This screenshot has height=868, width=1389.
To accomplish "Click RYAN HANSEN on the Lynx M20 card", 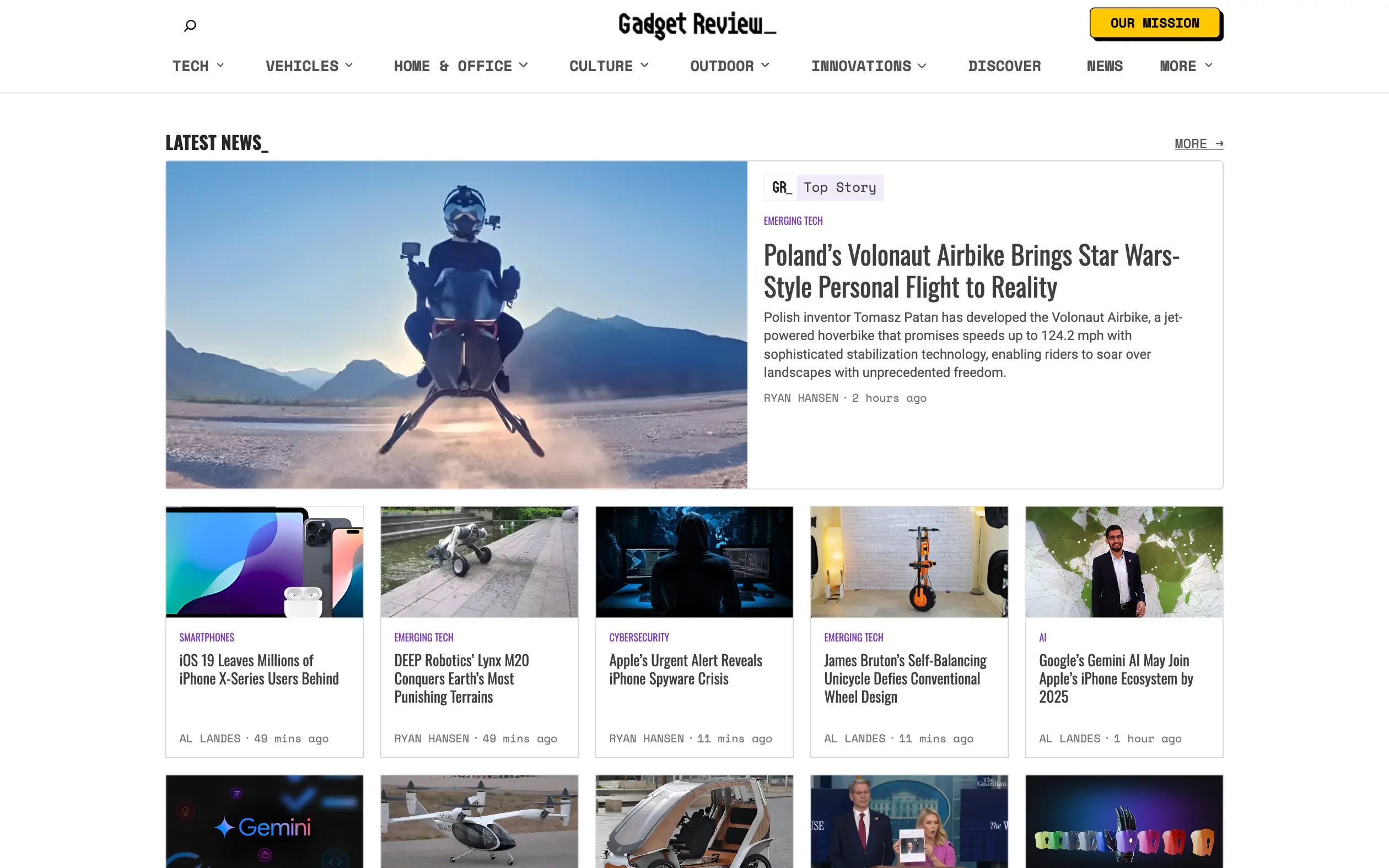I will pos(431,738).
